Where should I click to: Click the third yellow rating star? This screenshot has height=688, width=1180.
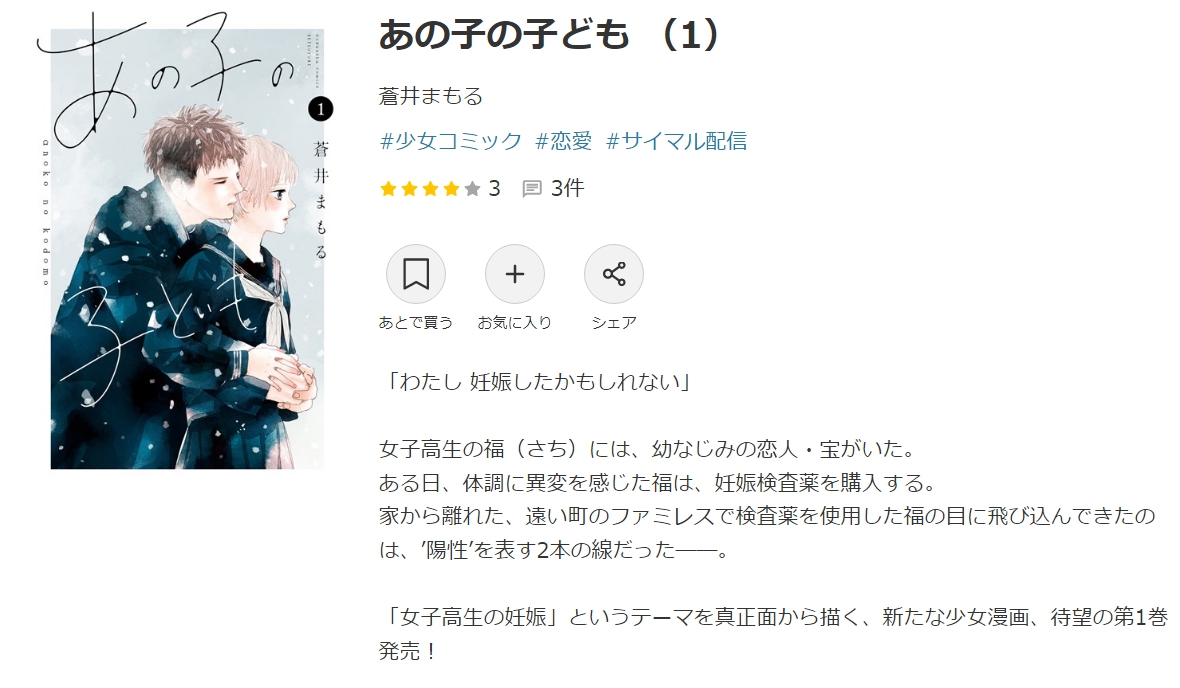(x=430, y=188)
